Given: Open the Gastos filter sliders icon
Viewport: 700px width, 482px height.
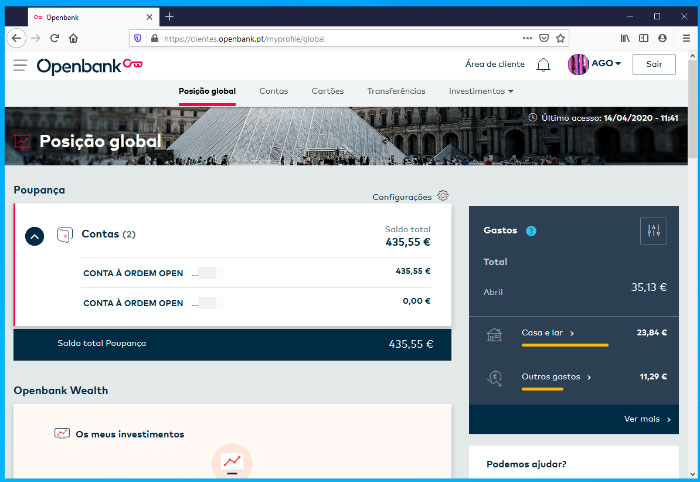Looking at the screenshot, I should click(653, 231).
